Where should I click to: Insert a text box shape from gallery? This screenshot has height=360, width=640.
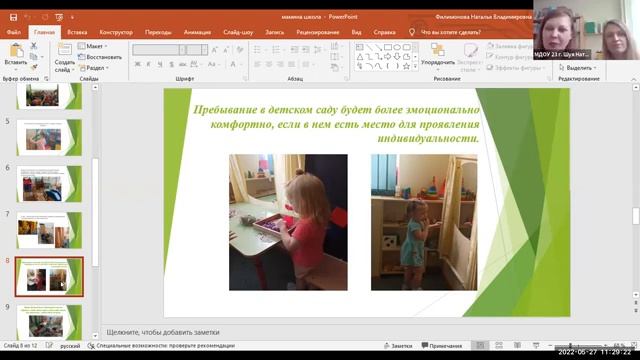360,47
